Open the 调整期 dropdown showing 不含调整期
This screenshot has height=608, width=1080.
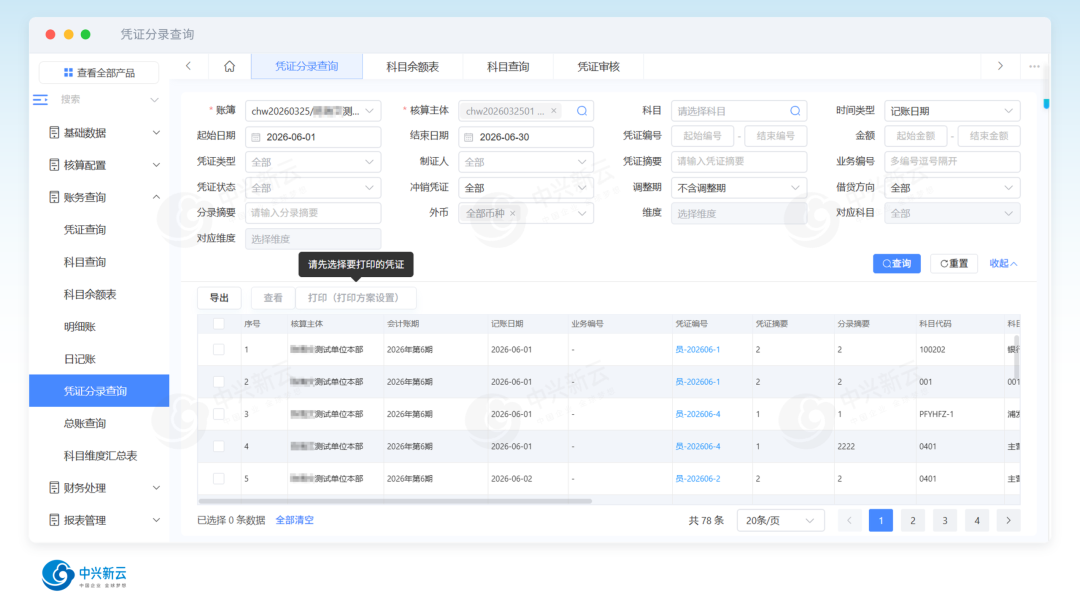coord(738,187)
